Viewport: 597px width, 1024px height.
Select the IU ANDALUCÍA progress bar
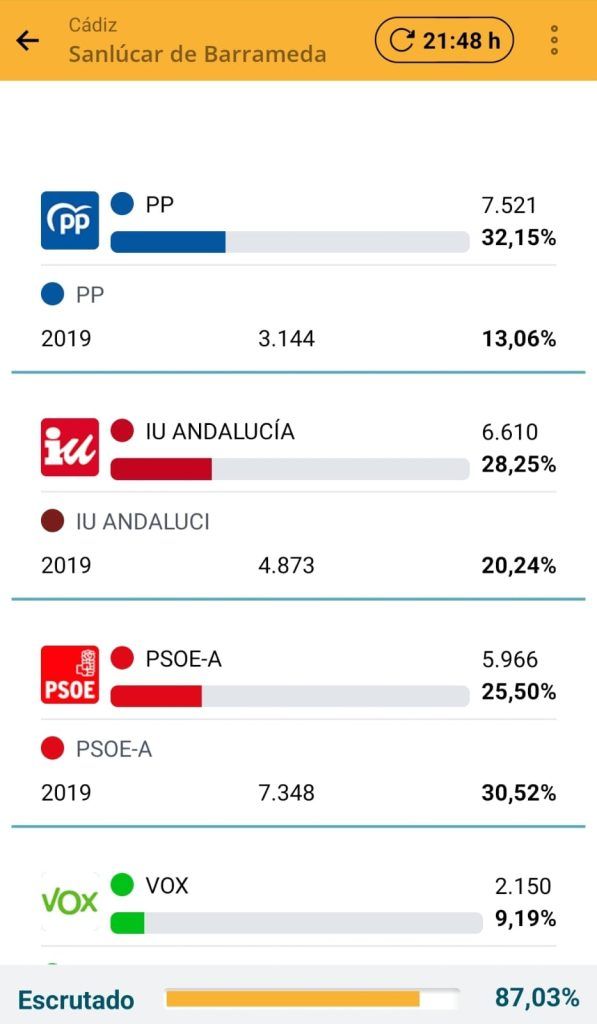point(290,469)
